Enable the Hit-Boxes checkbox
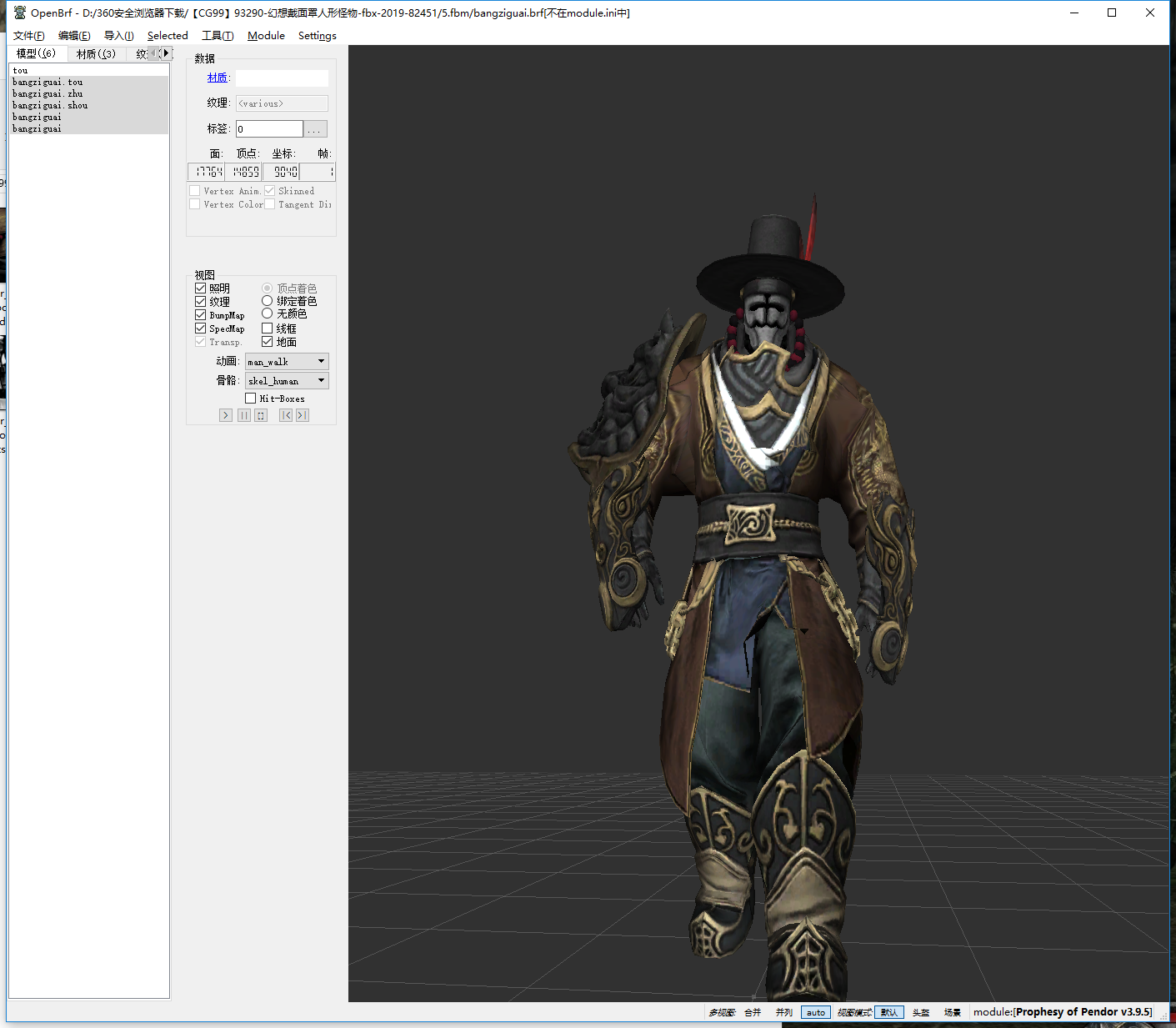 [250, 399]
